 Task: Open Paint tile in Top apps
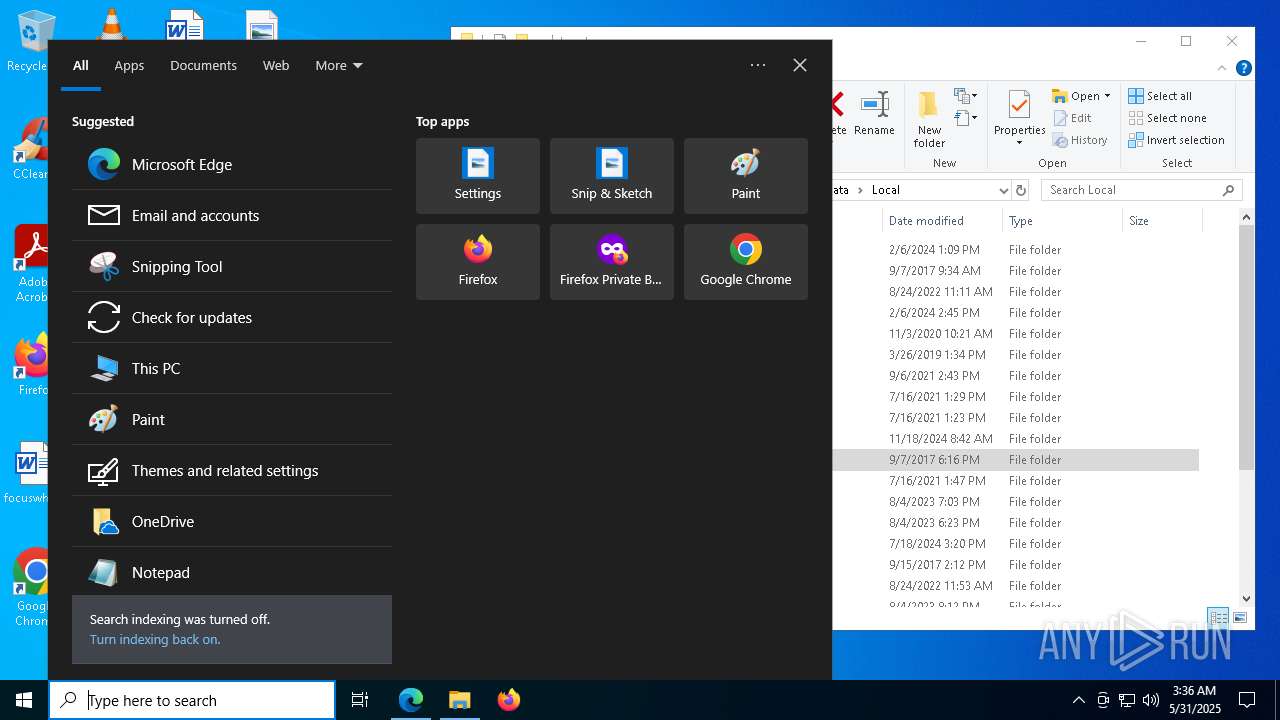click(x=746, y=176)
